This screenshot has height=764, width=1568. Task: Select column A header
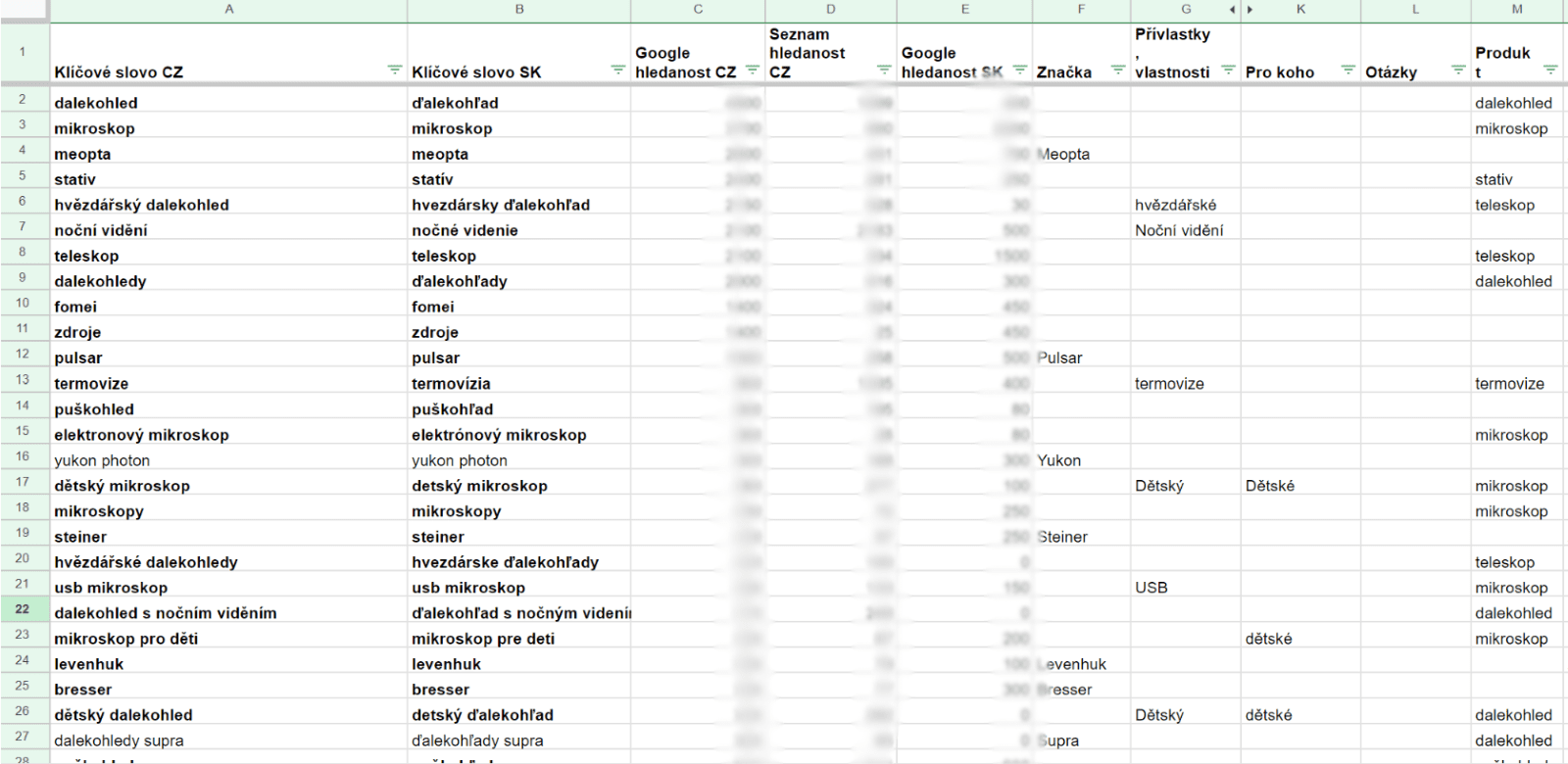point(228,10)
